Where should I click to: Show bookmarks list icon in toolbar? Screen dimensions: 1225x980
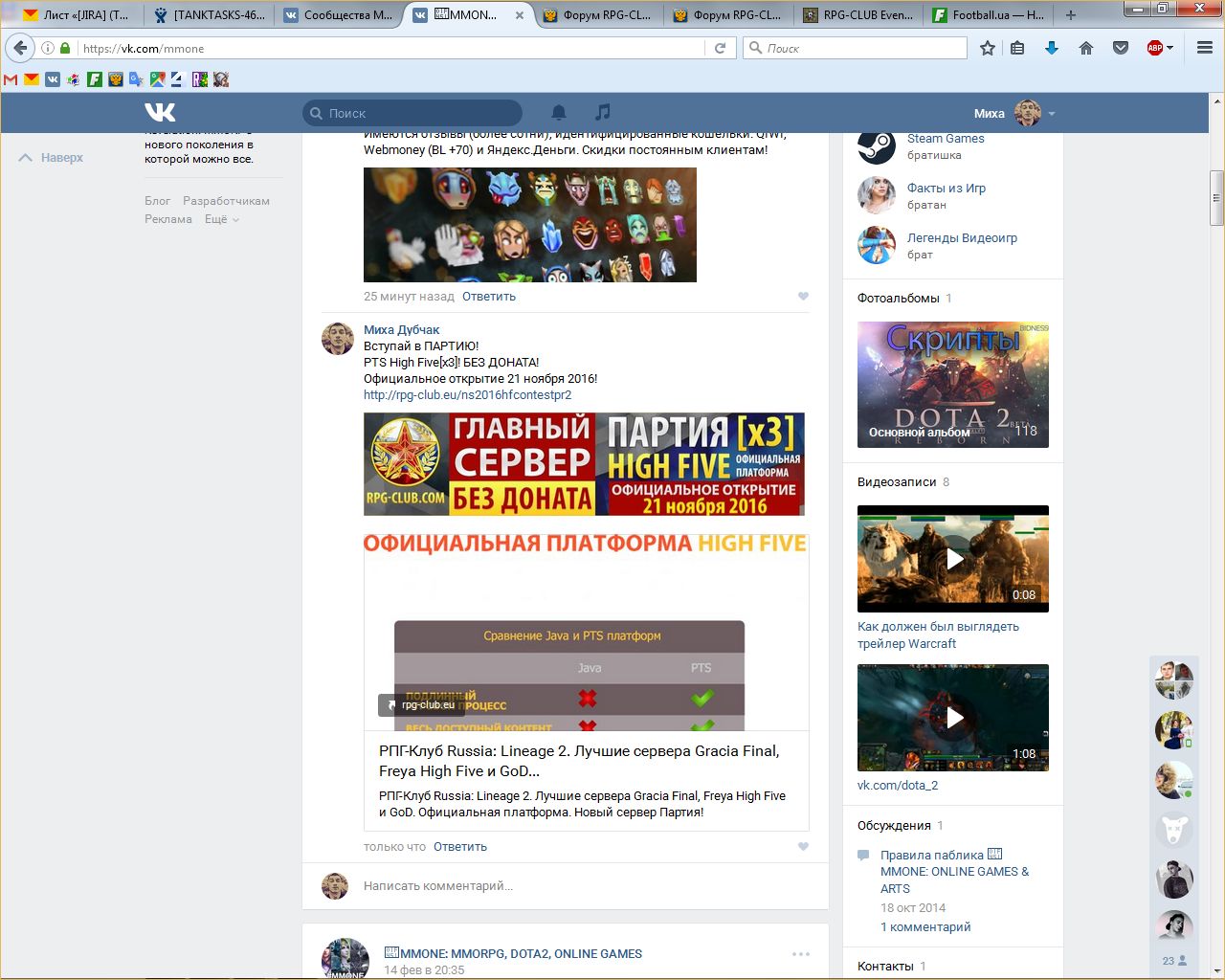click(x=1017, y=48)
